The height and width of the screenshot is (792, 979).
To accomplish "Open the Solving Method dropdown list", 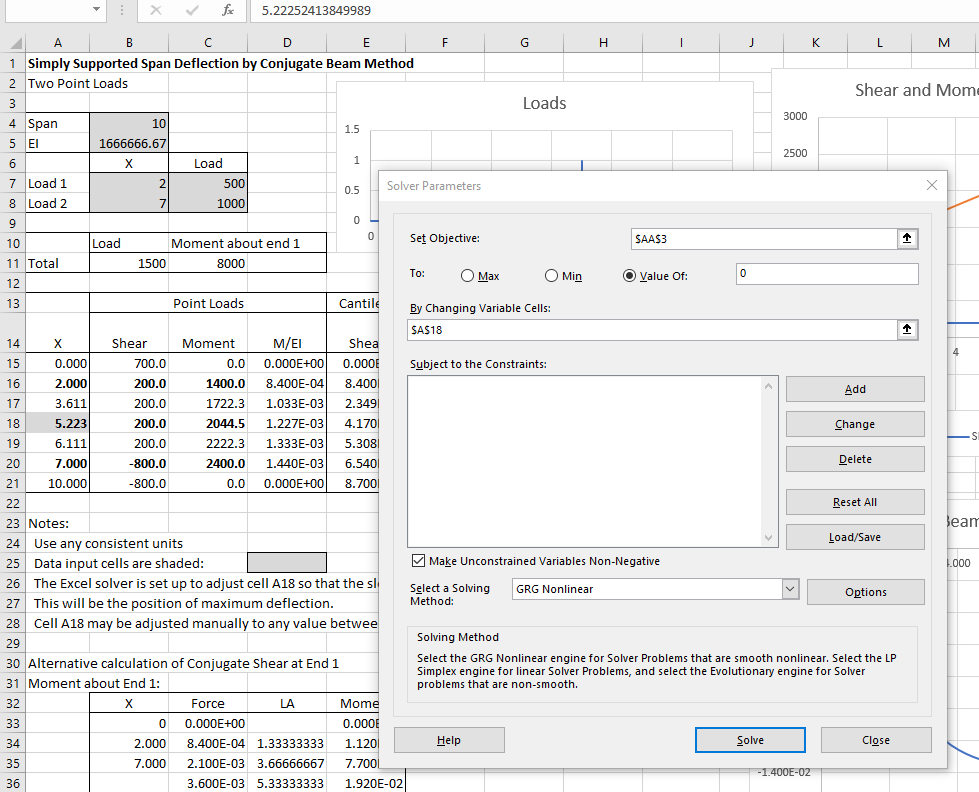I will [x=790, y=589].
